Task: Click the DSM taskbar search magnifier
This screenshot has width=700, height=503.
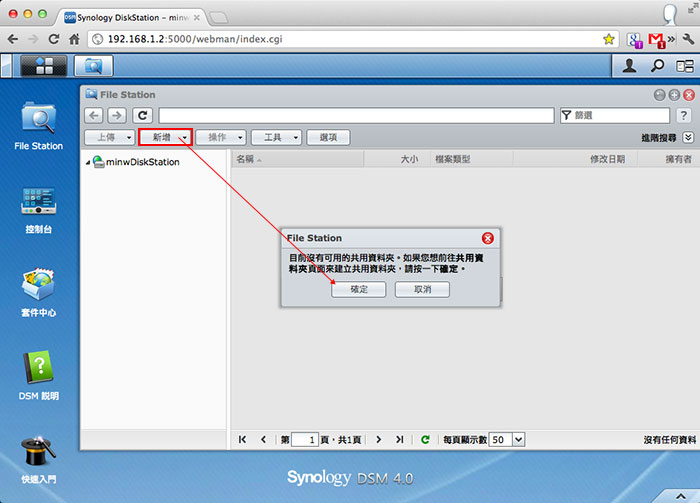Action: [657, 66]
